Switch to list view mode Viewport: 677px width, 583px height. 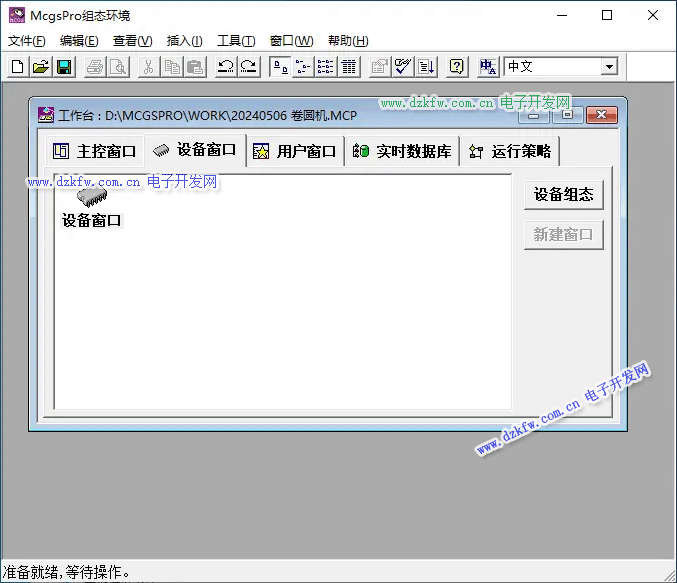pyautogui.click(x=326, y=67)
